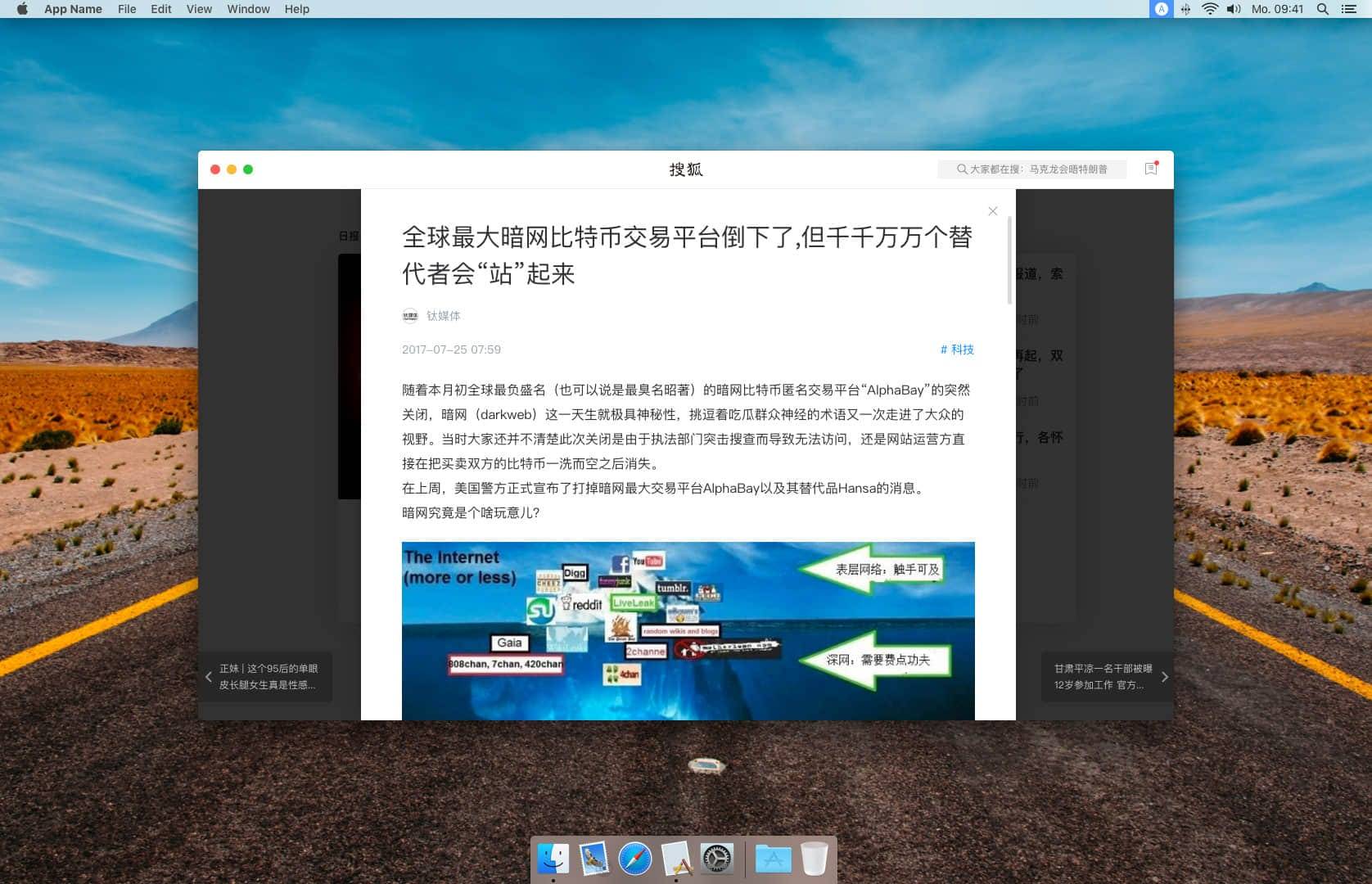Open the bookmark notifications icon in title bar
Image resolution: width=1372 pixels, height=884 pixels.
pos(1151,169)
